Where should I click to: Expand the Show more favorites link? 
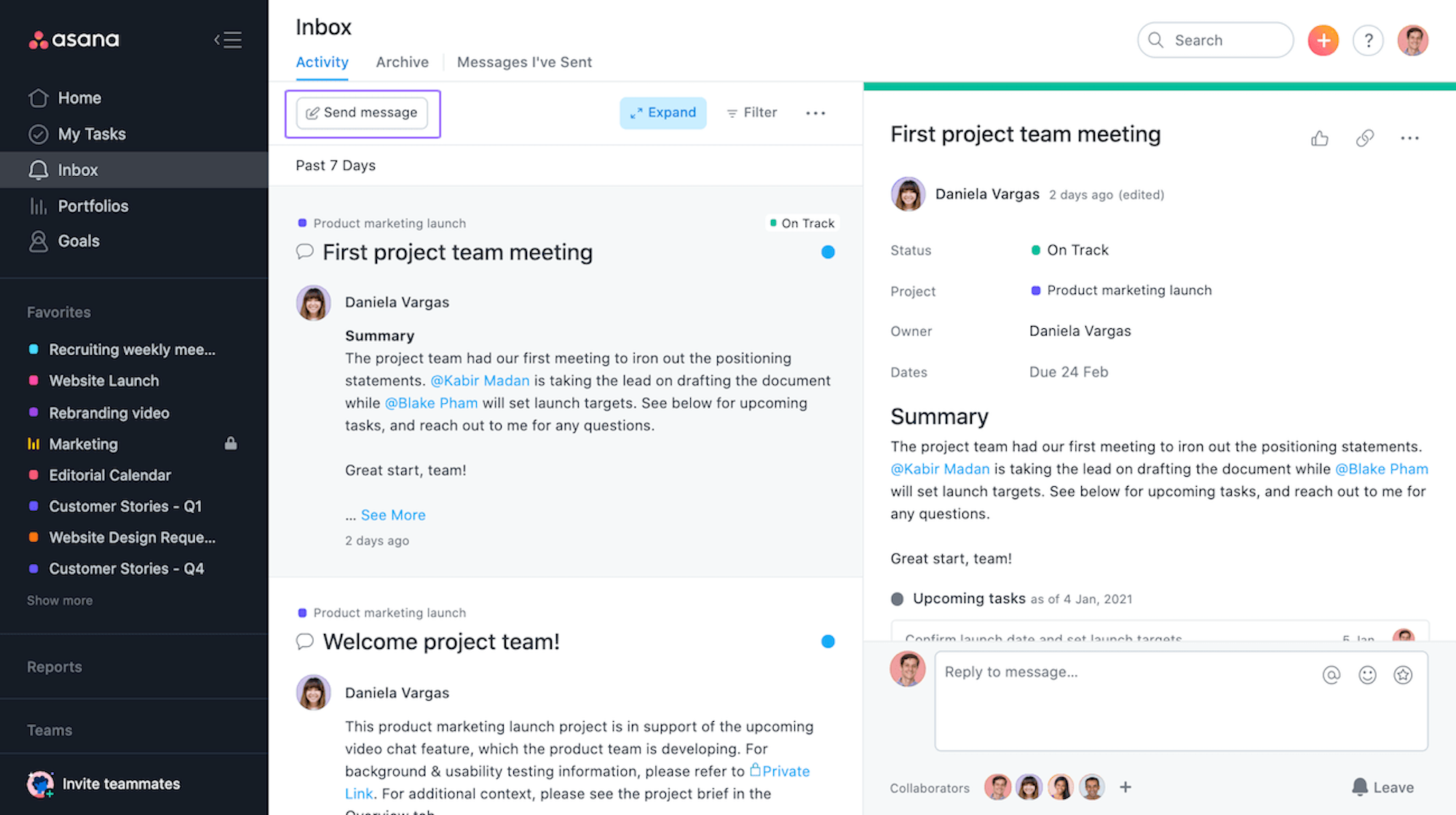60,599
